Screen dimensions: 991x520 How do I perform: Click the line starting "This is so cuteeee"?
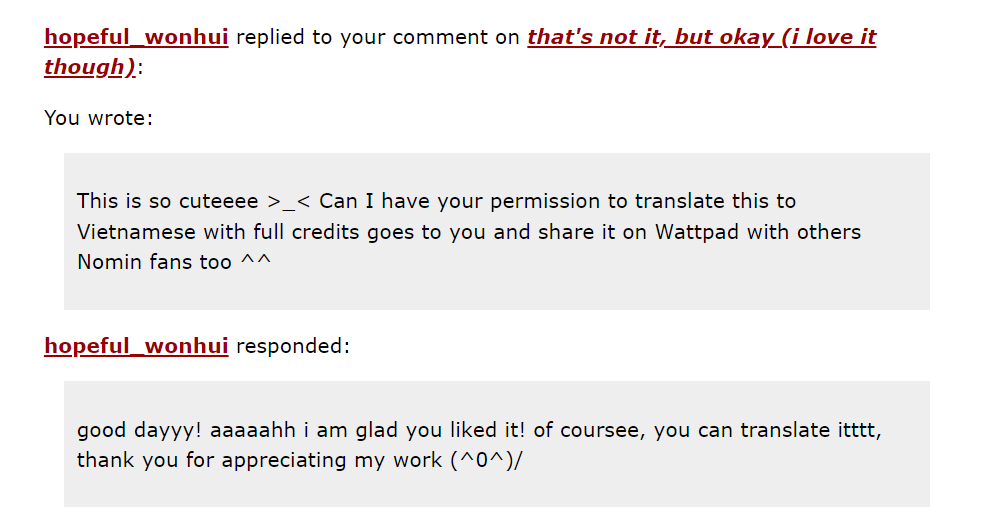(x=436, y=201)
